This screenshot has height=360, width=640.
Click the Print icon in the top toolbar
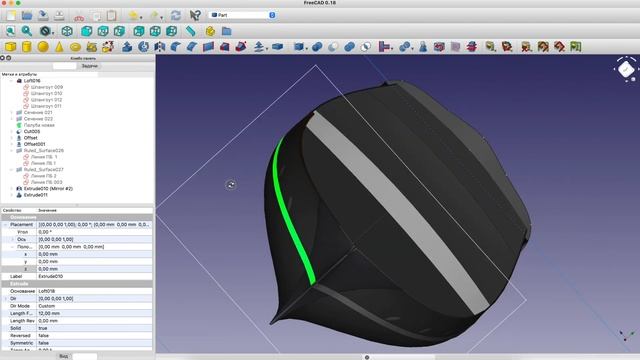coord(59,16)
